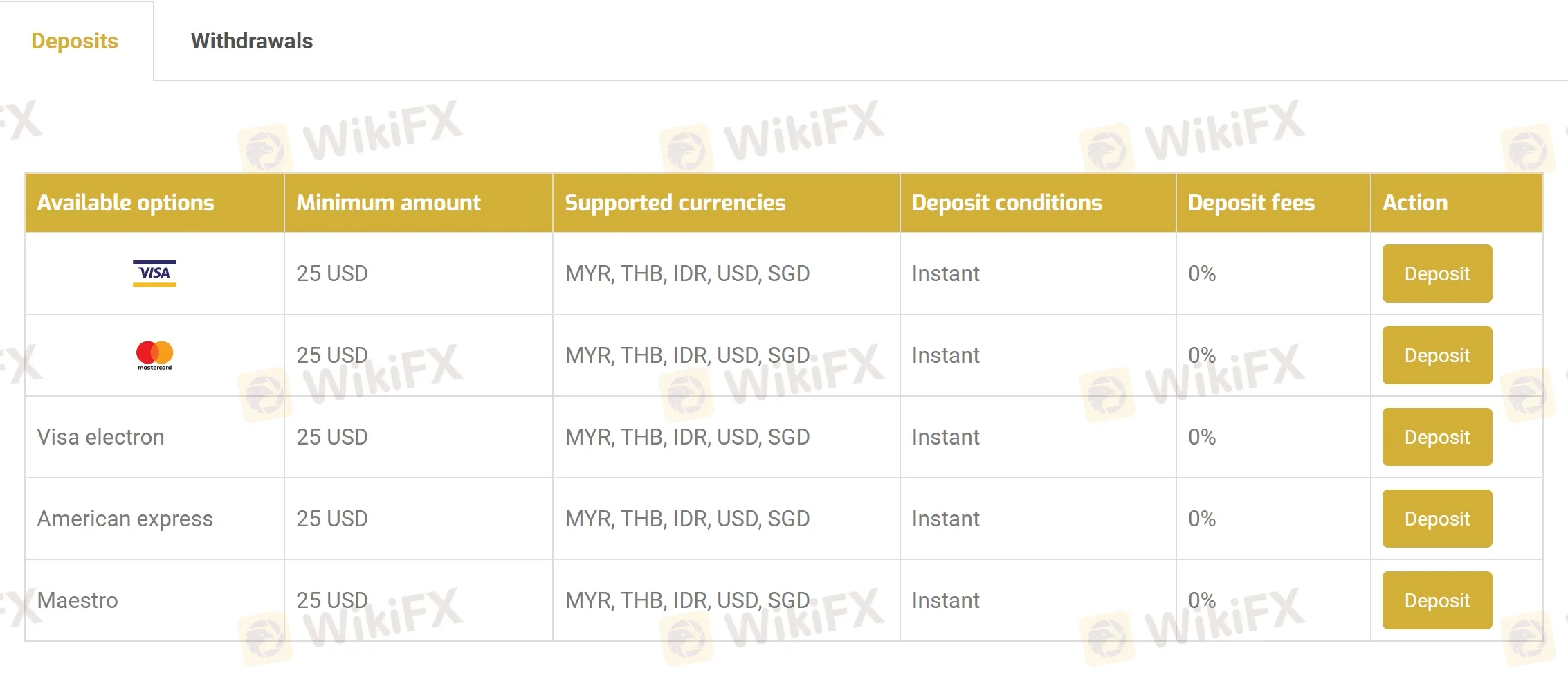The height and width of the screenshot is (691, 1568).
Task: Click Deposit button in Mastercard row
Action: click(x=1437, y=355)
